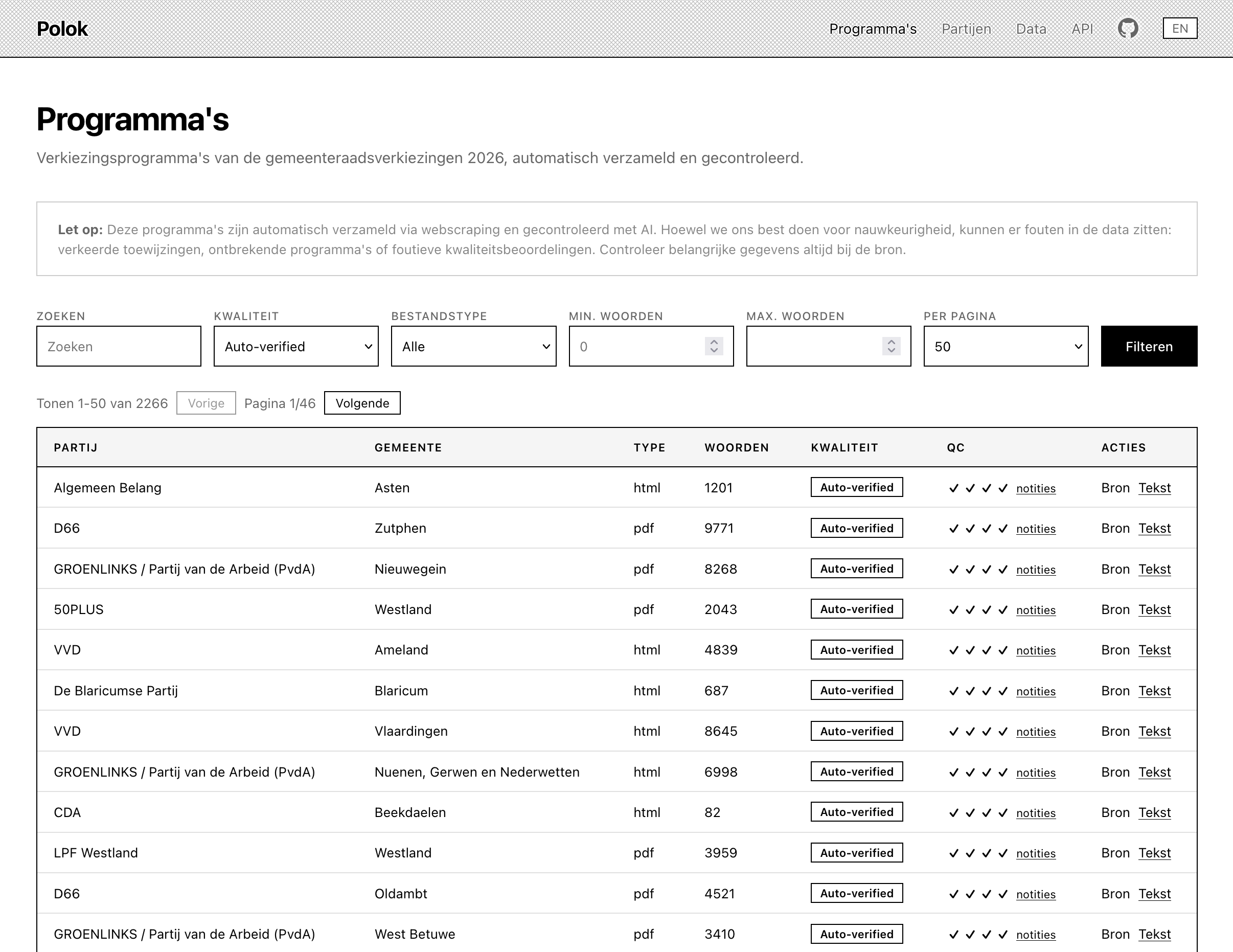Viewport: 1233px width, 952px height.
Task: Open the Bestandstype dropdown
Action: [473, 346]
